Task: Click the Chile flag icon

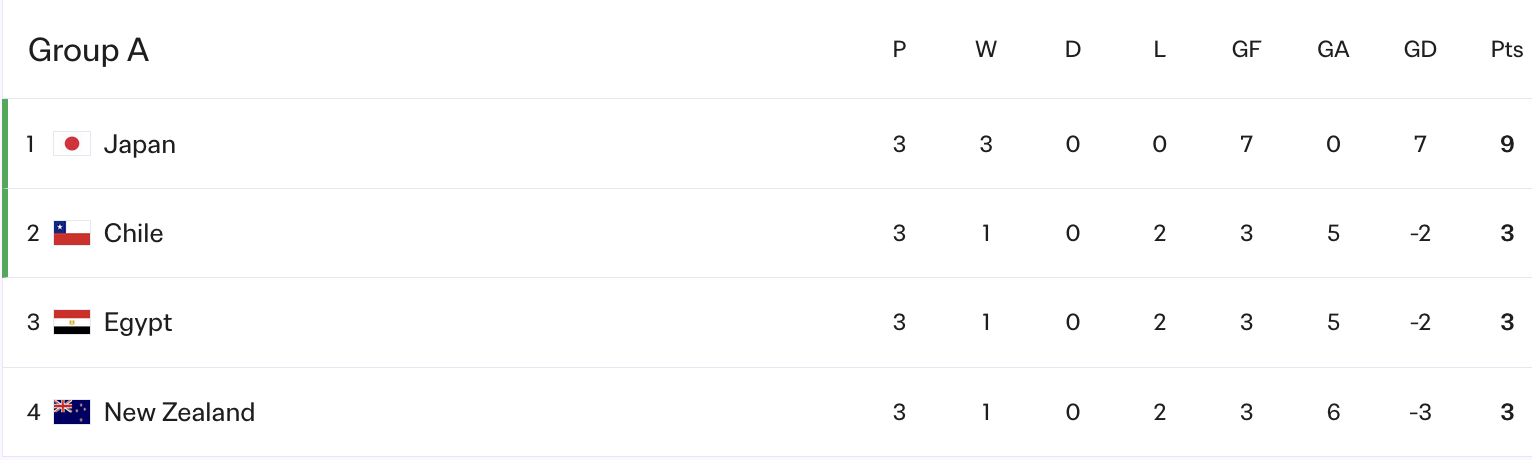Action: [x=72, y=233]
